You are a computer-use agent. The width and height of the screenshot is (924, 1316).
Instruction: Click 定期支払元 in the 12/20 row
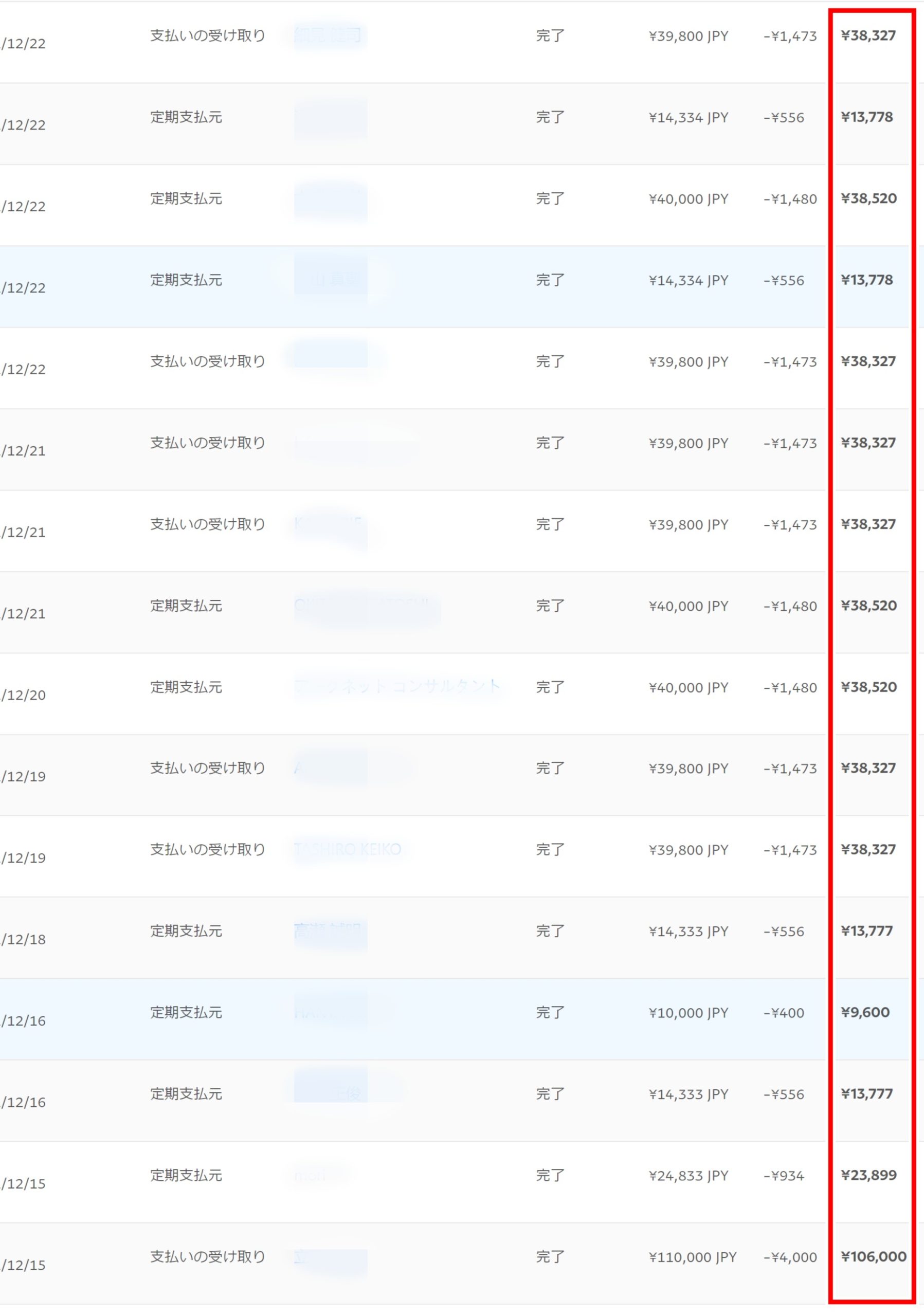(x=186, y=687)
